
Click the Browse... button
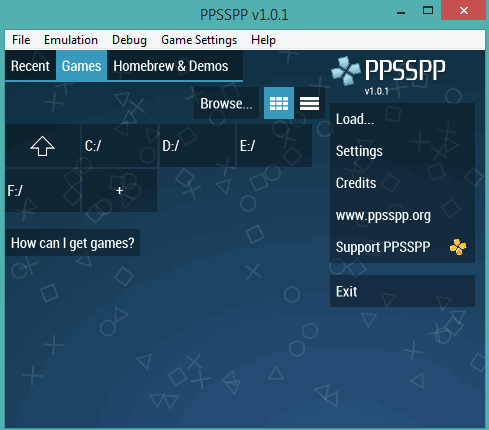click(226, 103)
